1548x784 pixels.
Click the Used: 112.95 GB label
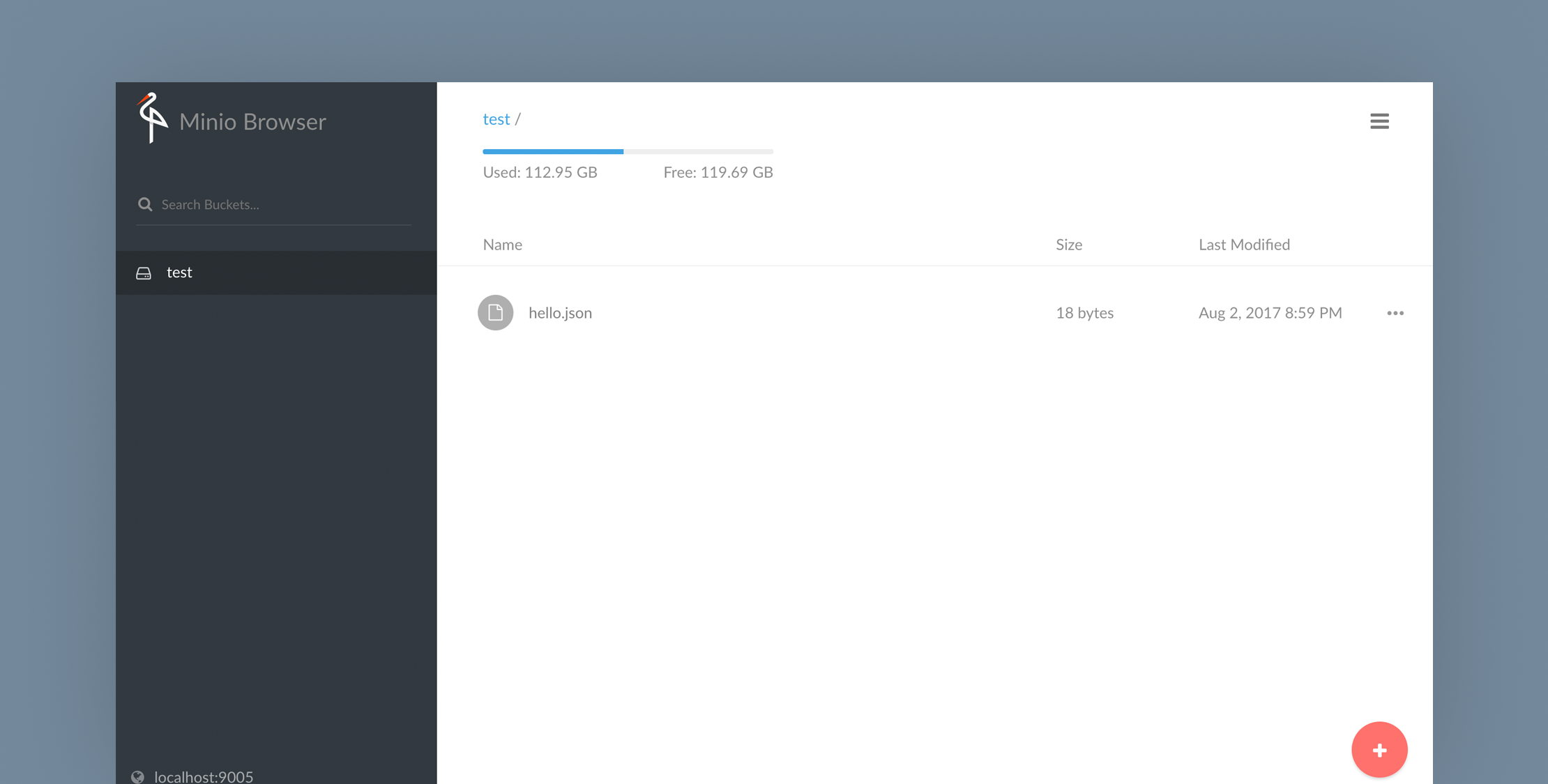click(540, 171)
